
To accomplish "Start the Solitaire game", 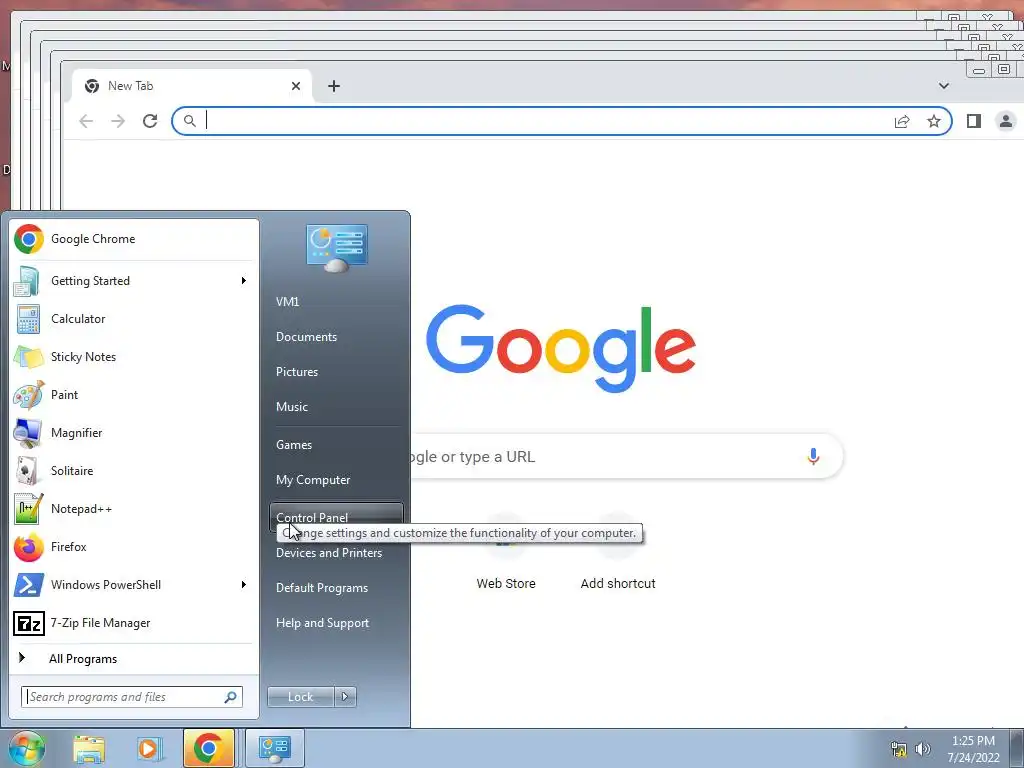I will [x=134, y=471].
